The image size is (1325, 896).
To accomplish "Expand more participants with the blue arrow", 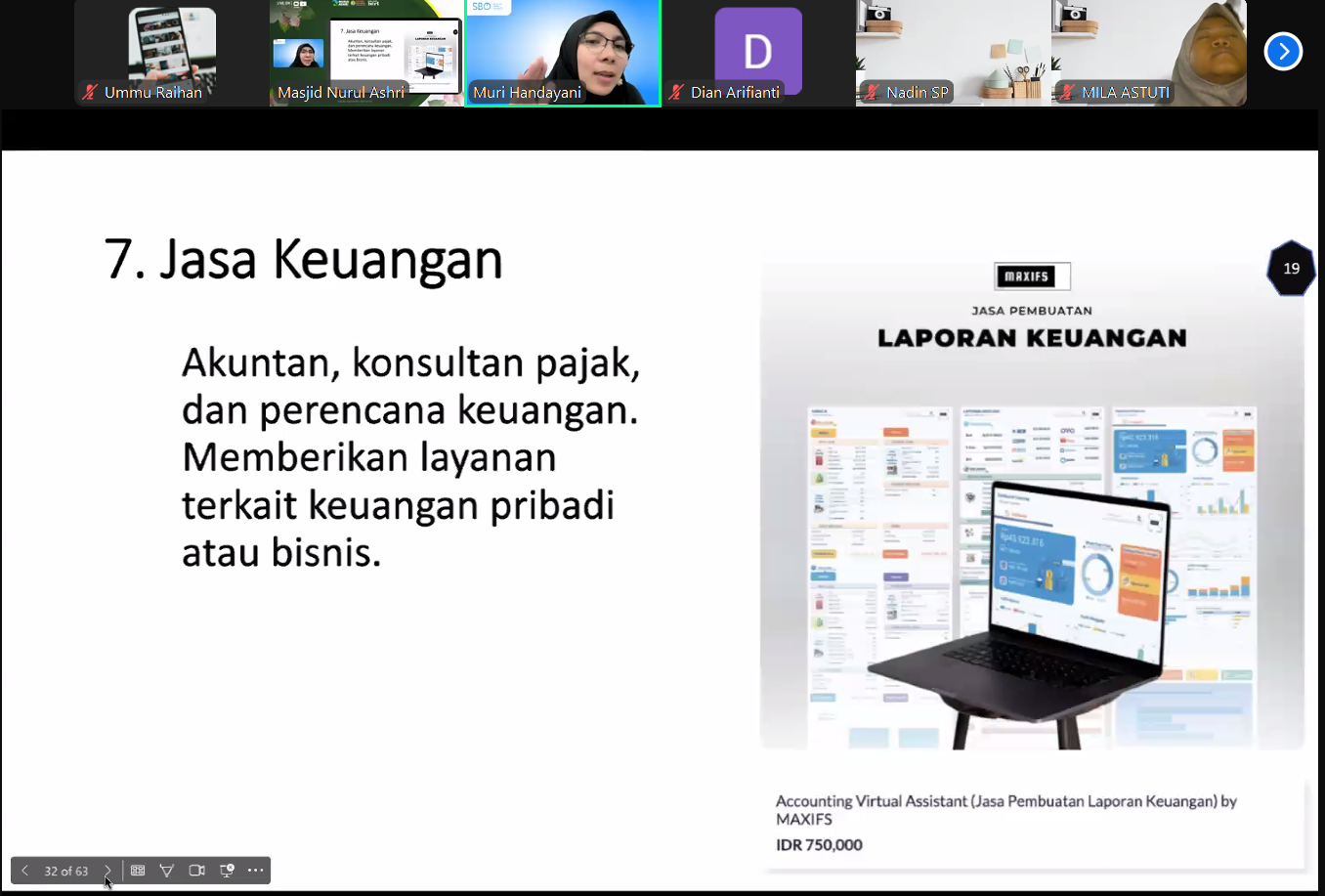I will pyautogui.click(x=1283, y=51).
